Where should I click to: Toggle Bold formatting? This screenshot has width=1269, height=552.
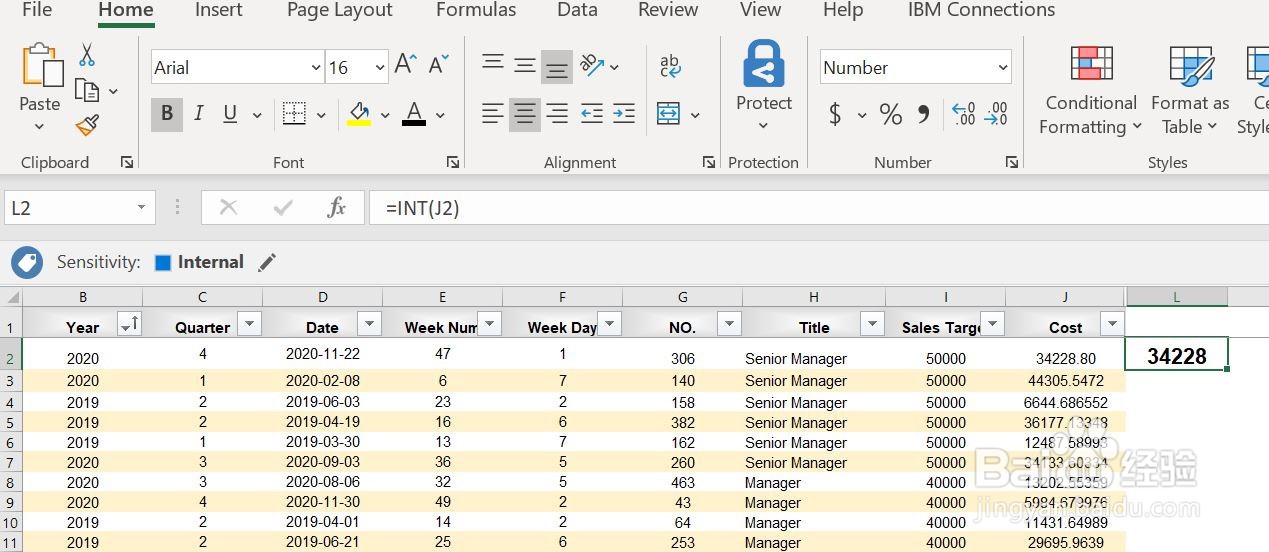(167, 114)
